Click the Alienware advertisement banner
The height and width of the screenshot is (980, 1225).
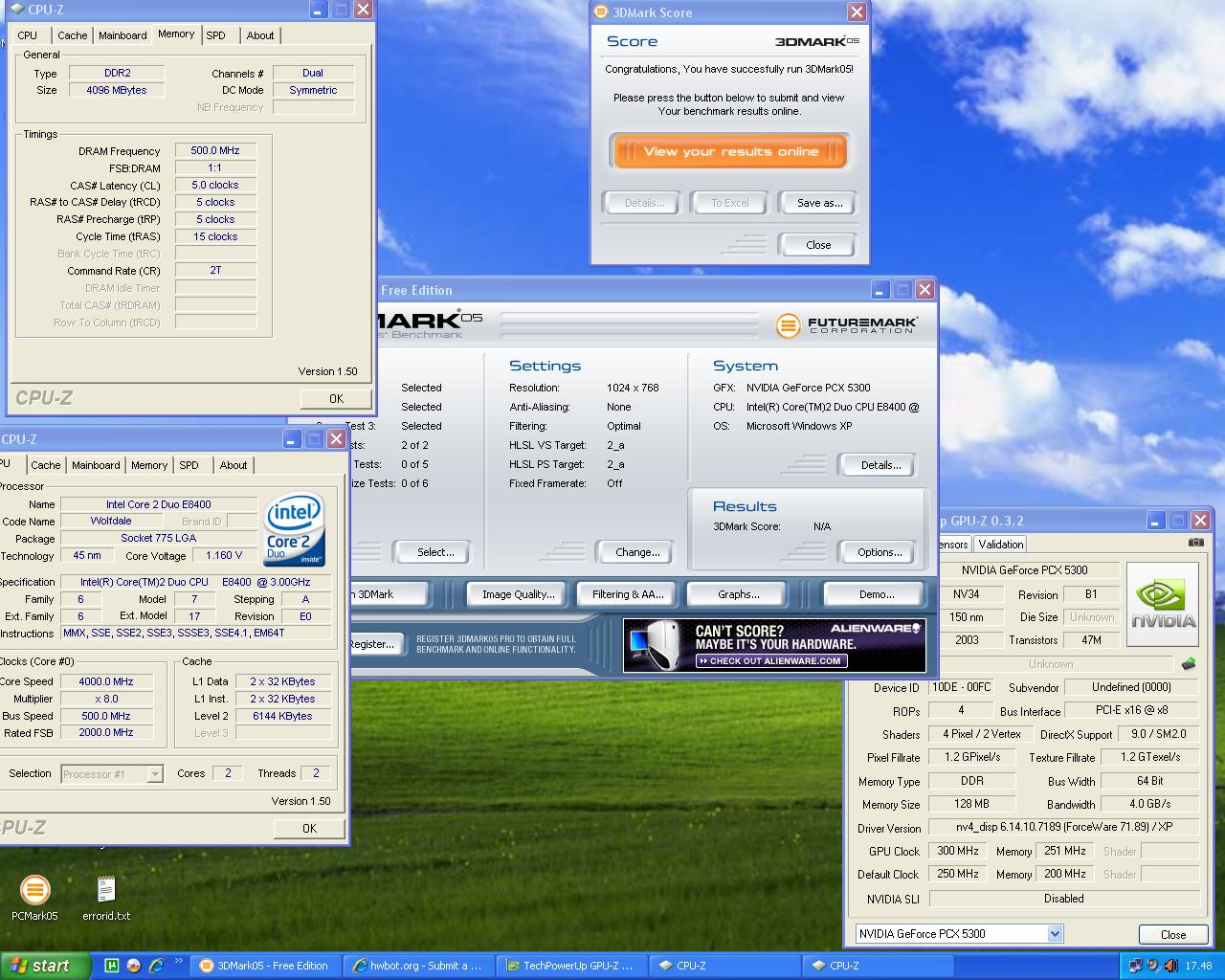tap(774, 645)
